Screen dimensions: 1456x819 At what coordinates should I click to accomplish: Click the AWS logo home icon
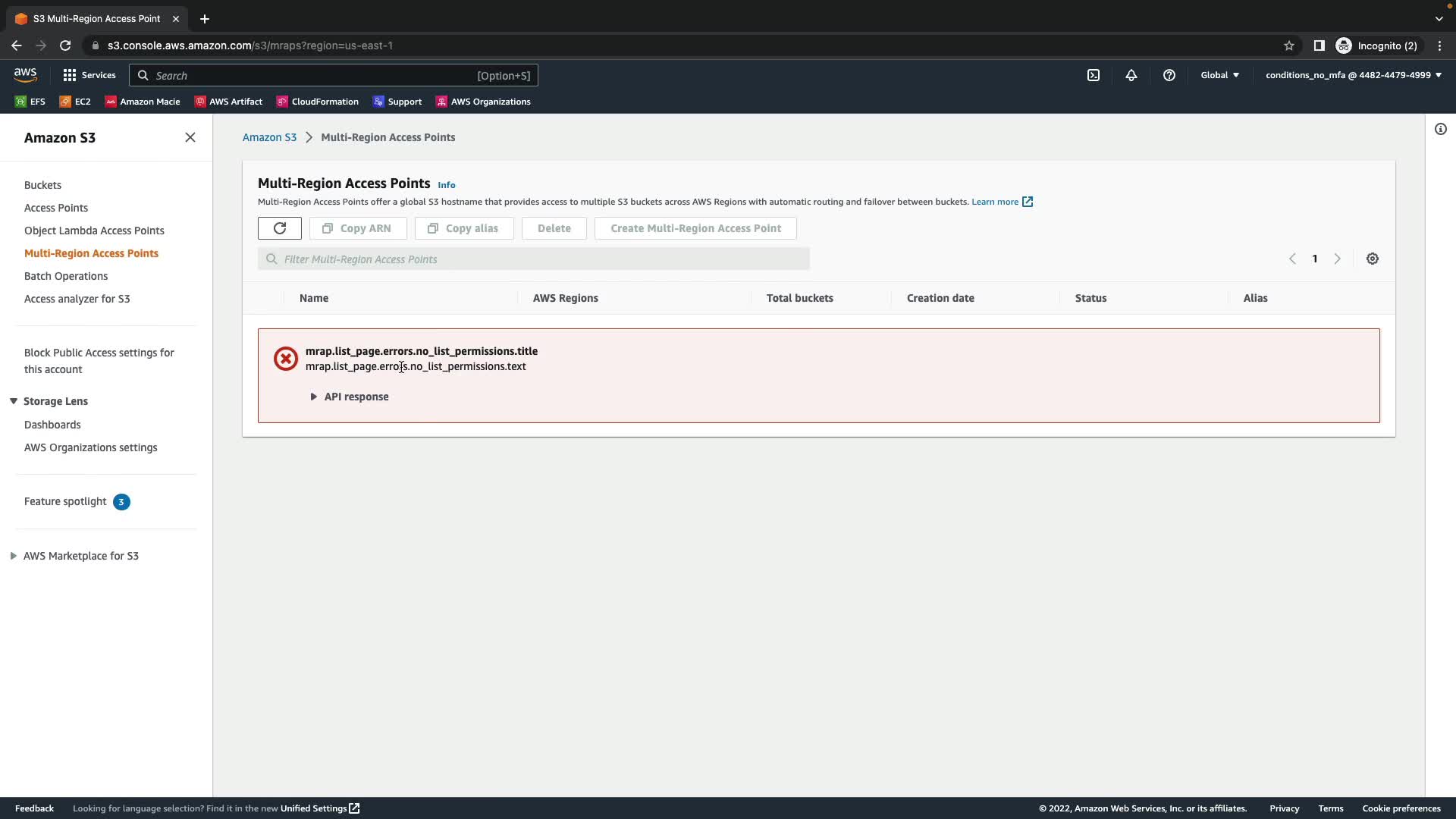25,75
